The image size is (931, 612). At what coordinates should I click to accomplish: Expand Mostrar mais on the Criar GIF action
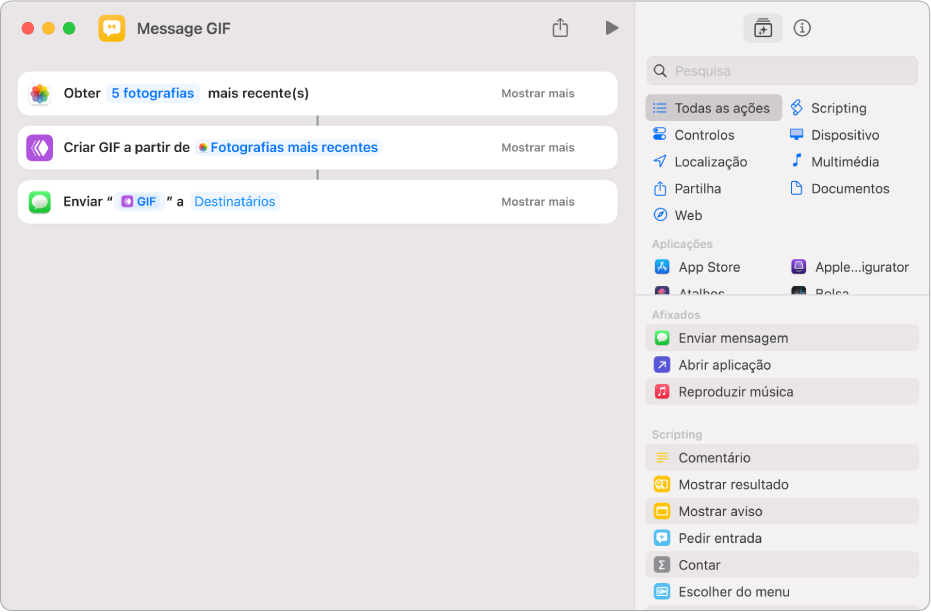[x=538, y=147]
